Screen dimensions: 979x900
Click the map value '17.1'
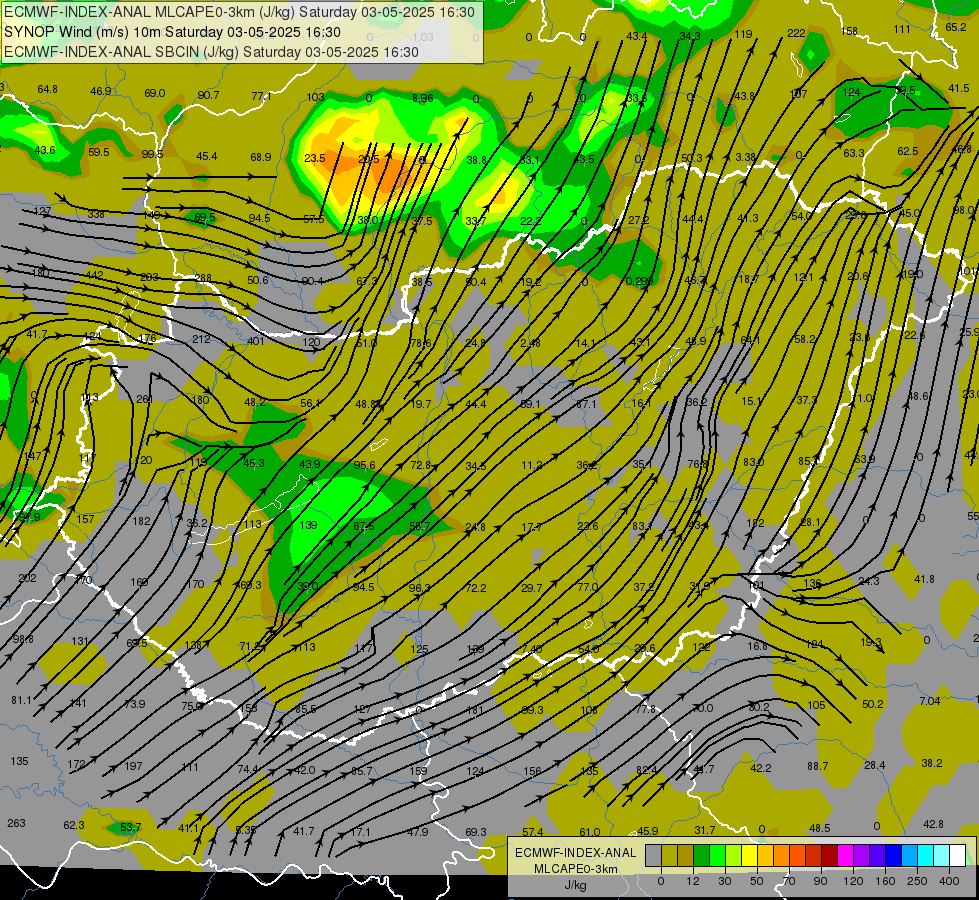coord(361,832)
